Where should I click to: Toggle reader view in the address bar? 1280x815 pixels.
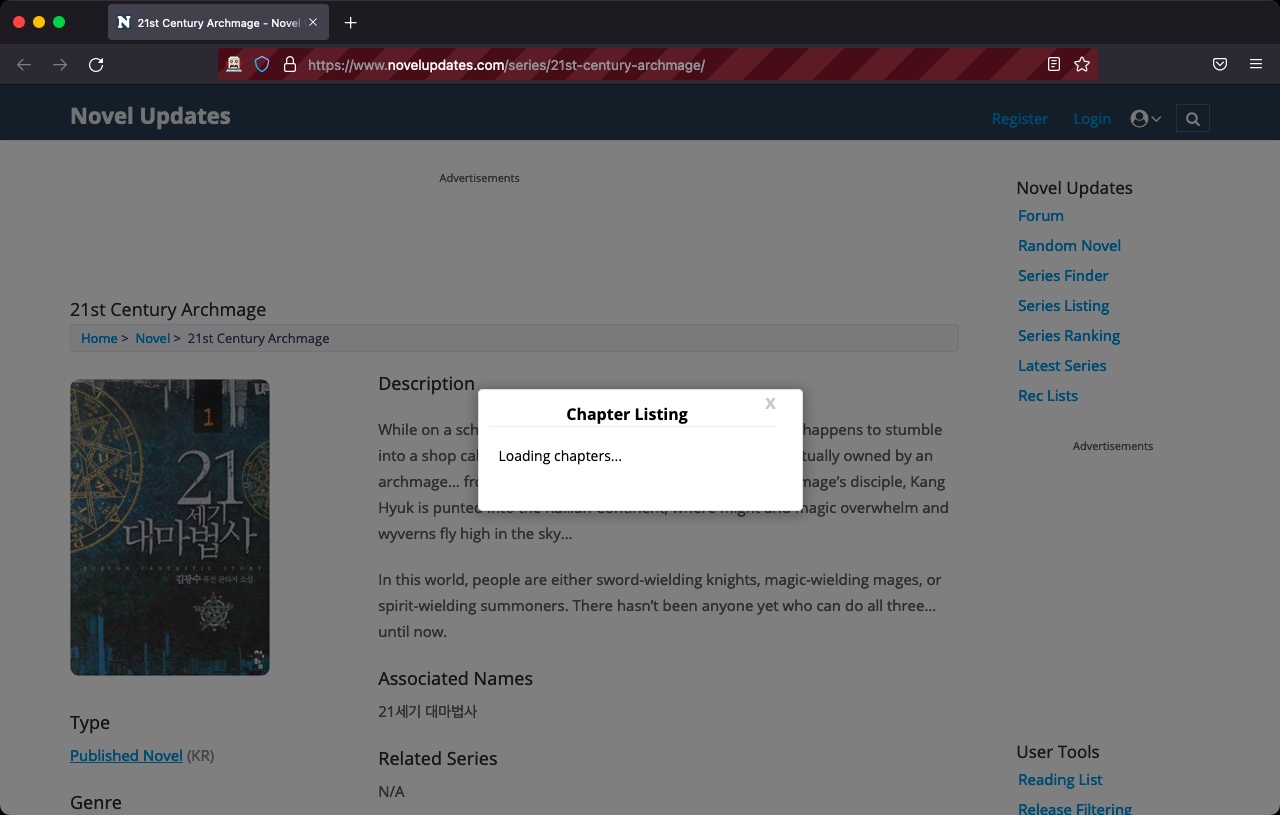tap(1052, 63)
